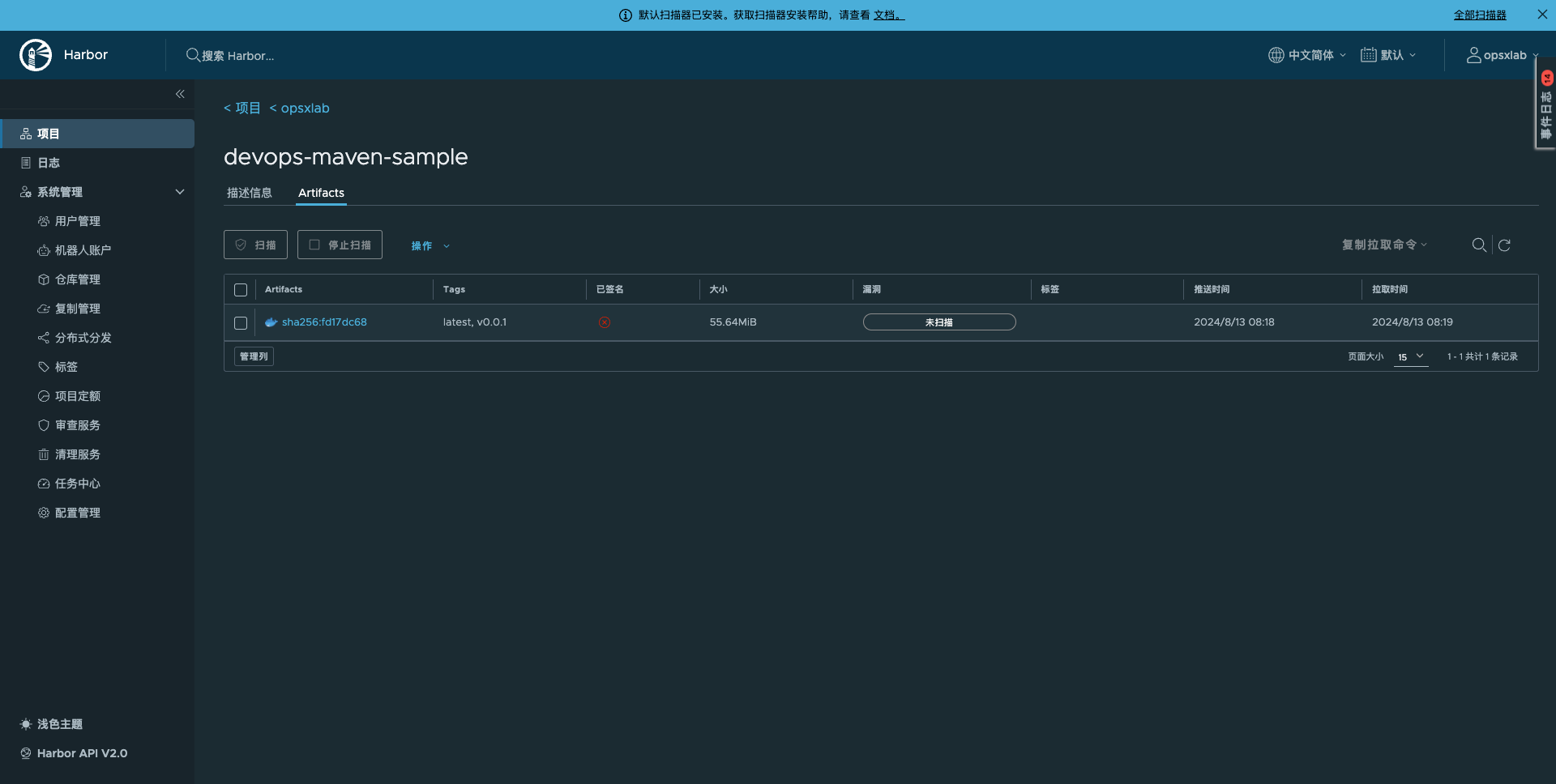Open artifact sha256:fd17dc68 link
The height and width of the screenshot is (784, 1556).
point(324,322)
